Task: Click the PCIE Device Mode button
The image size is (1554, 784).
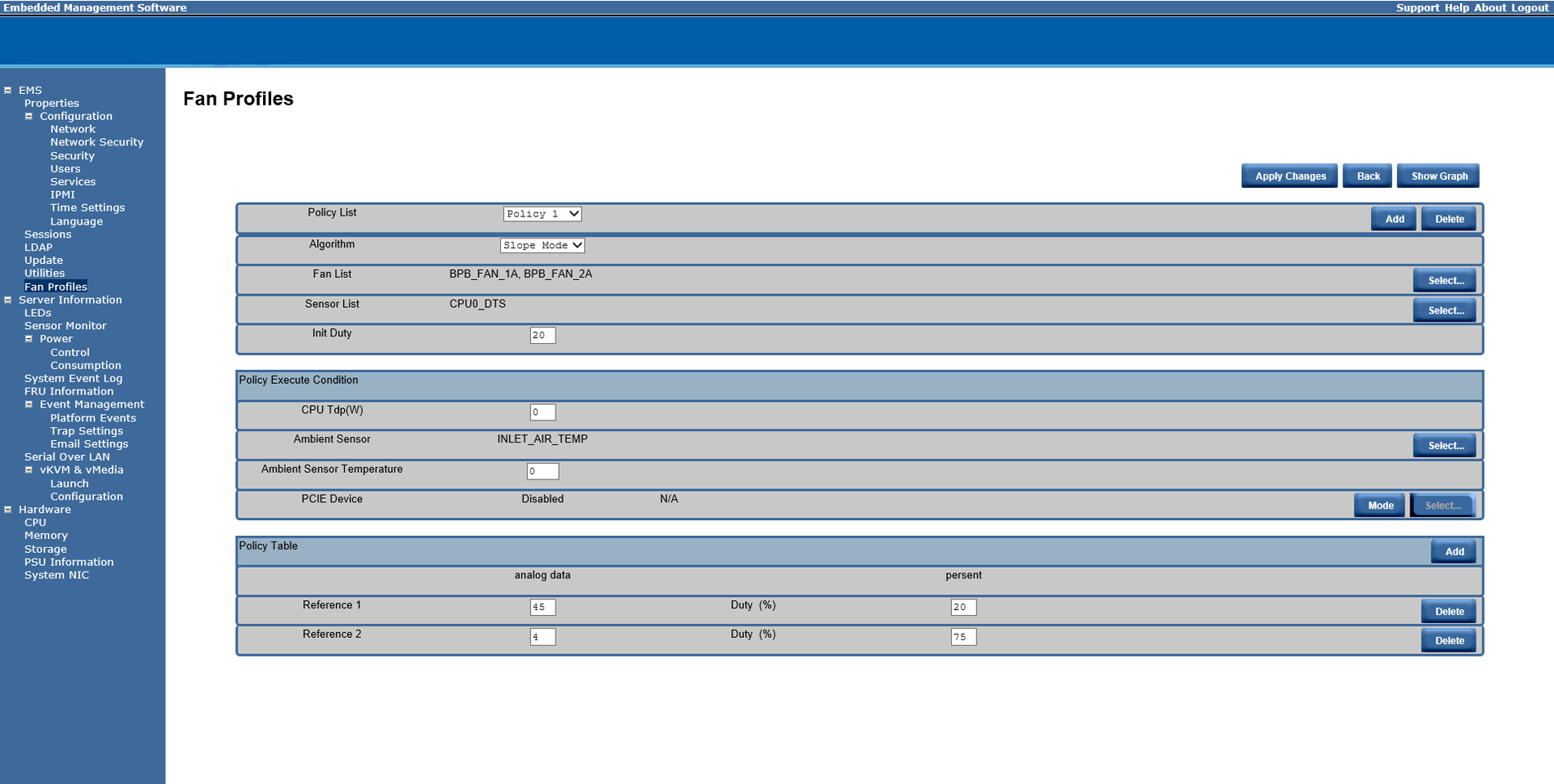Action: 1380,506
